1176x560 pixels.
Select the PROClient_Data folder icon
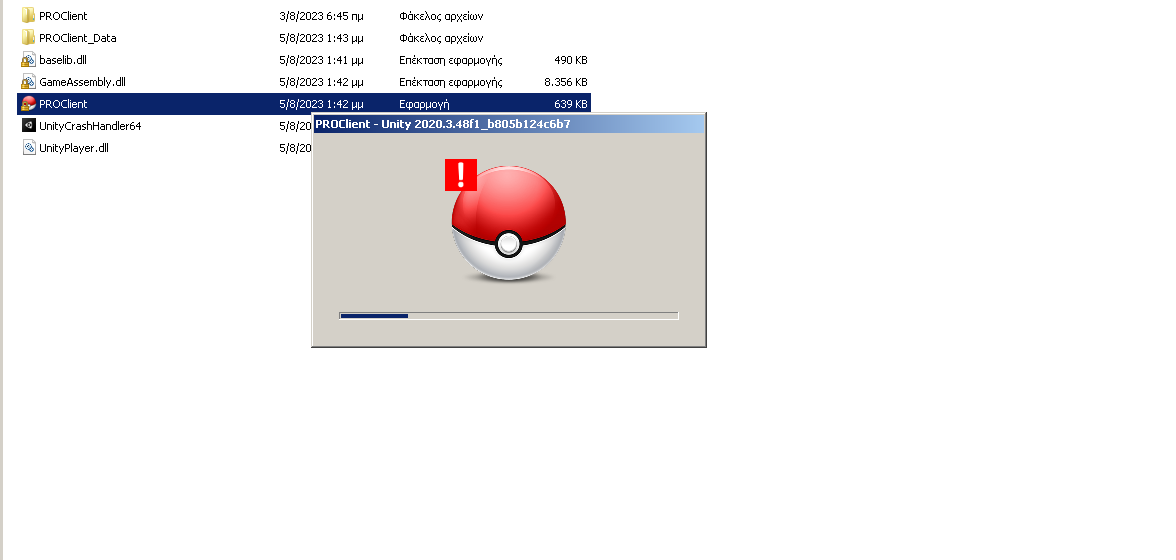28,37
